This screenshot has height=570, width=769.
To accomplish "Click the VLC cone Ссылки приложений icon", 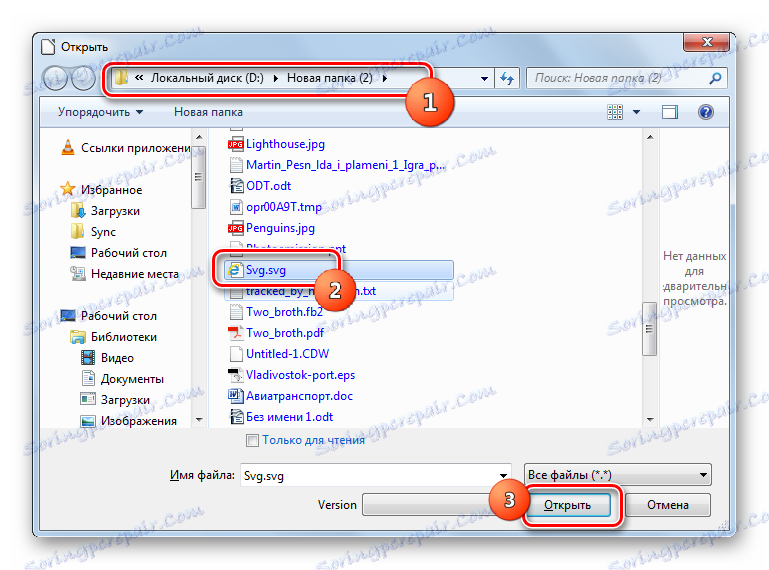I will [x=68, y=147].
